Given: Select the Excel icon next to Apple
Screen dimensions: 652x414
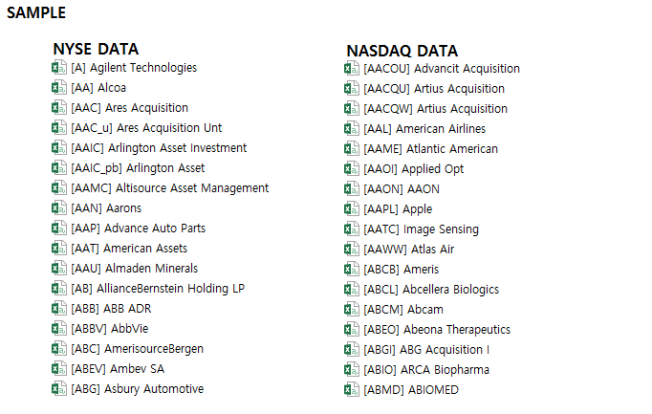Looking at the screenshot, I should pos(351,209).
